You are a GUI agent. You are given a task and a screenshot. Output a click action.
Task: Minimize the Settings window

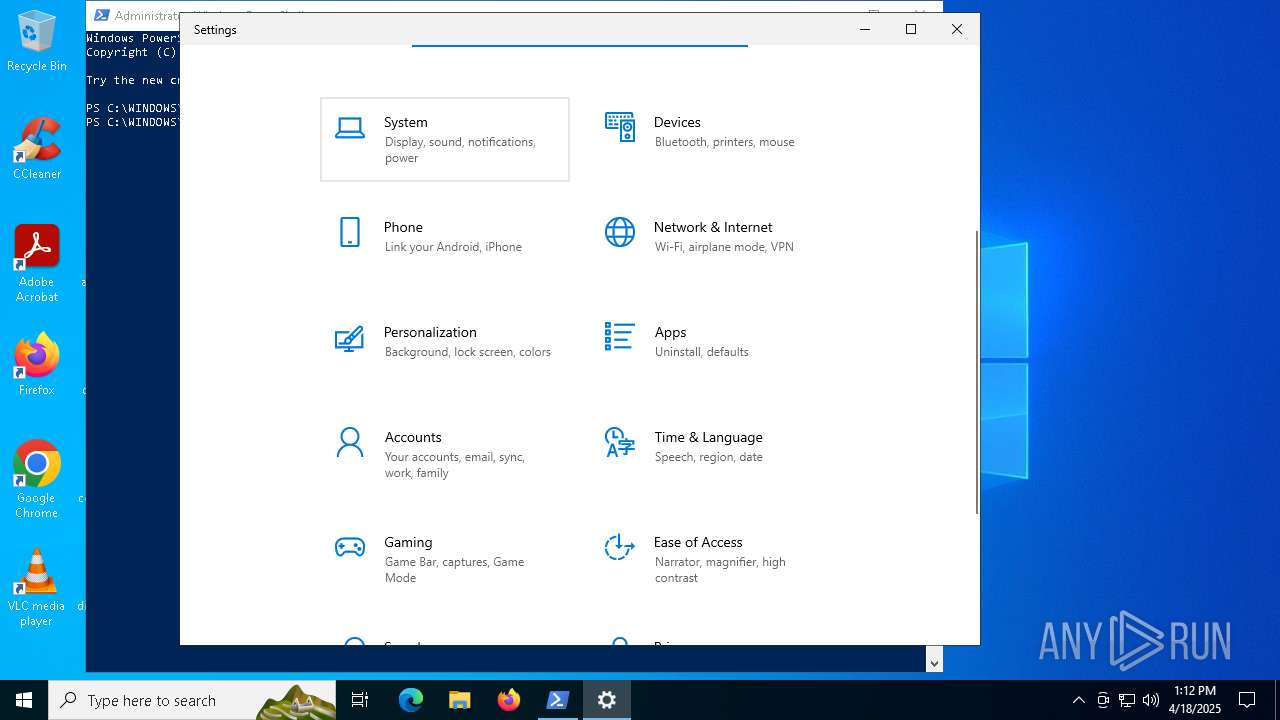865,29
